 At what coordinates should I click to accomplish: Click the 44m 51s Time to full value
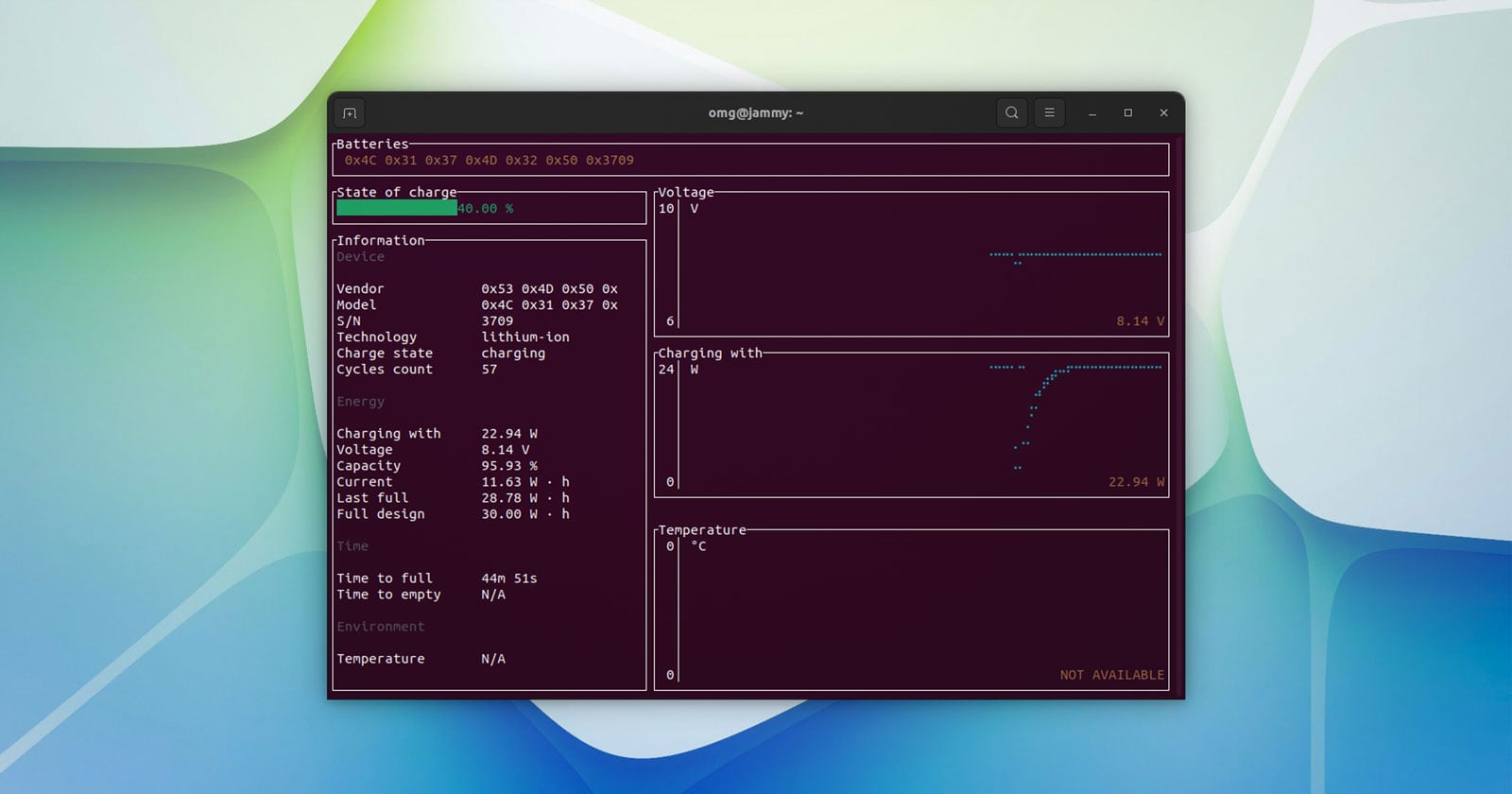[508, 578]
